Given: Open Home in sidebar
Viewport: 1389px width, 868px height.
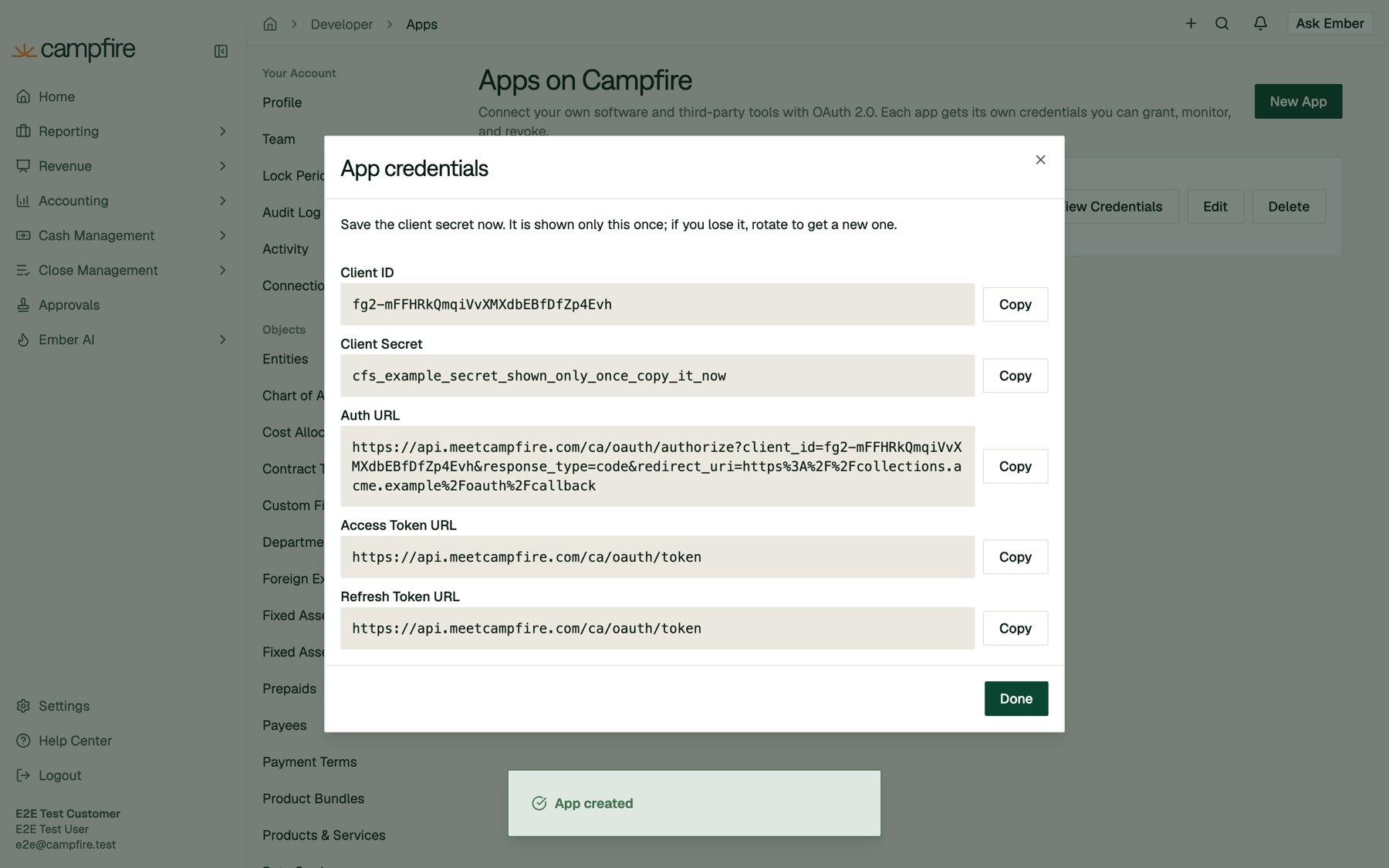Looking at the screenshot, I should 56,96.
